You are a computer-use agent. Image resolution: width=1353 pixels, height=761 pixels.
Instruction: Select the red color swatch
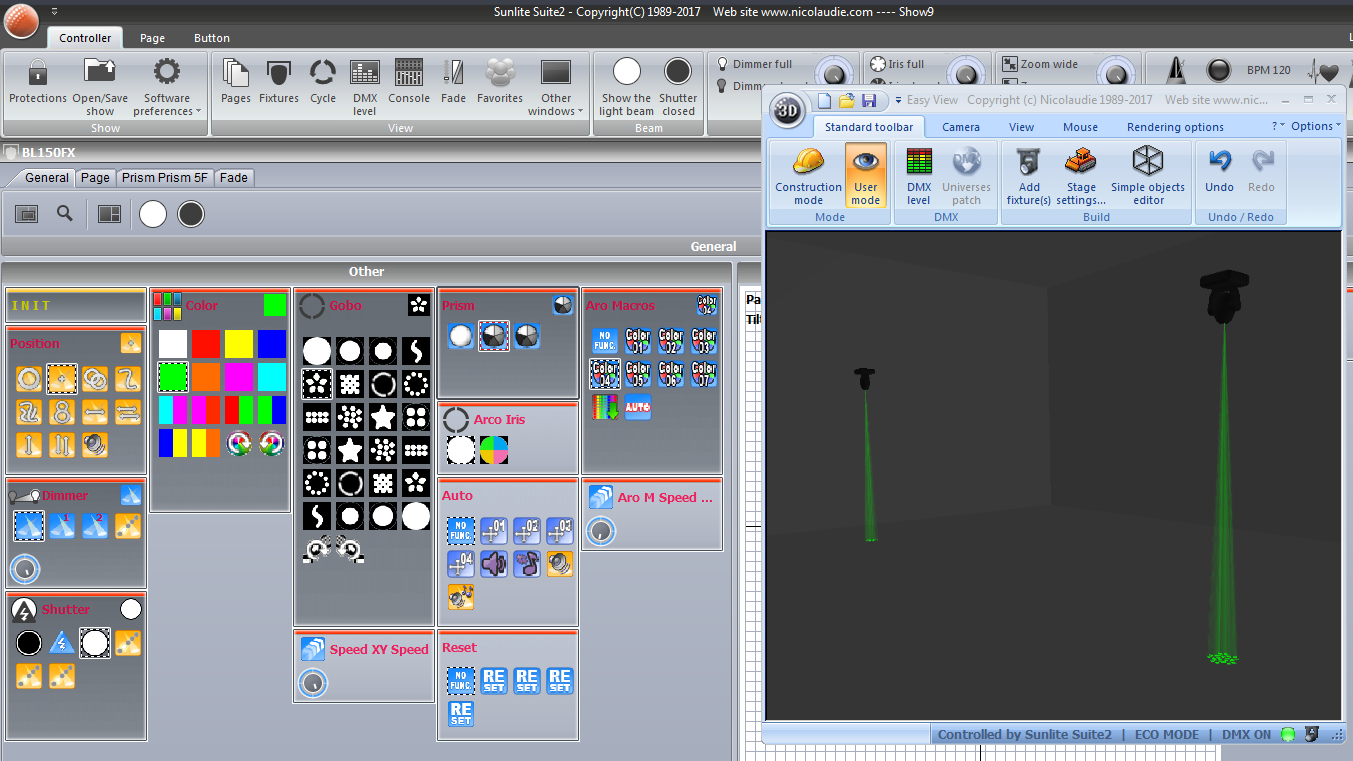pyautogui.click(x=206, y=344)
